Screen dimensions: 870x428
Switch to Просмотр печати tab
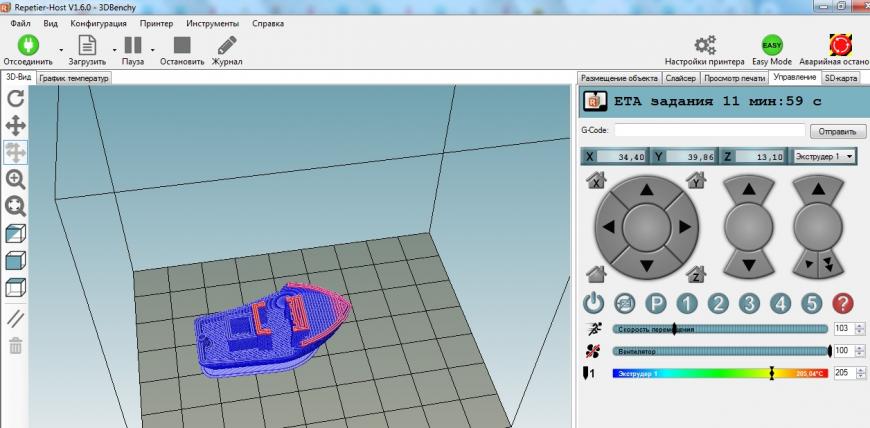734,78
